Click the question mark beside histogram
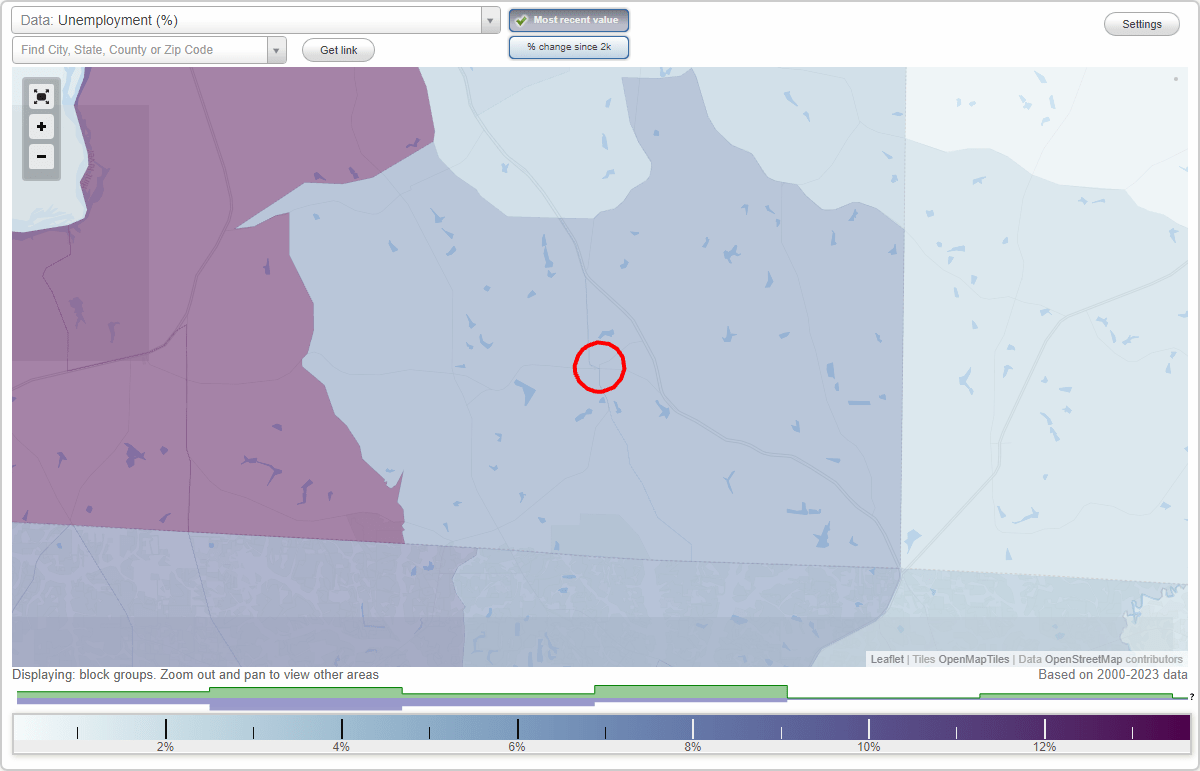1200x771 pixels. point(1191,697)
